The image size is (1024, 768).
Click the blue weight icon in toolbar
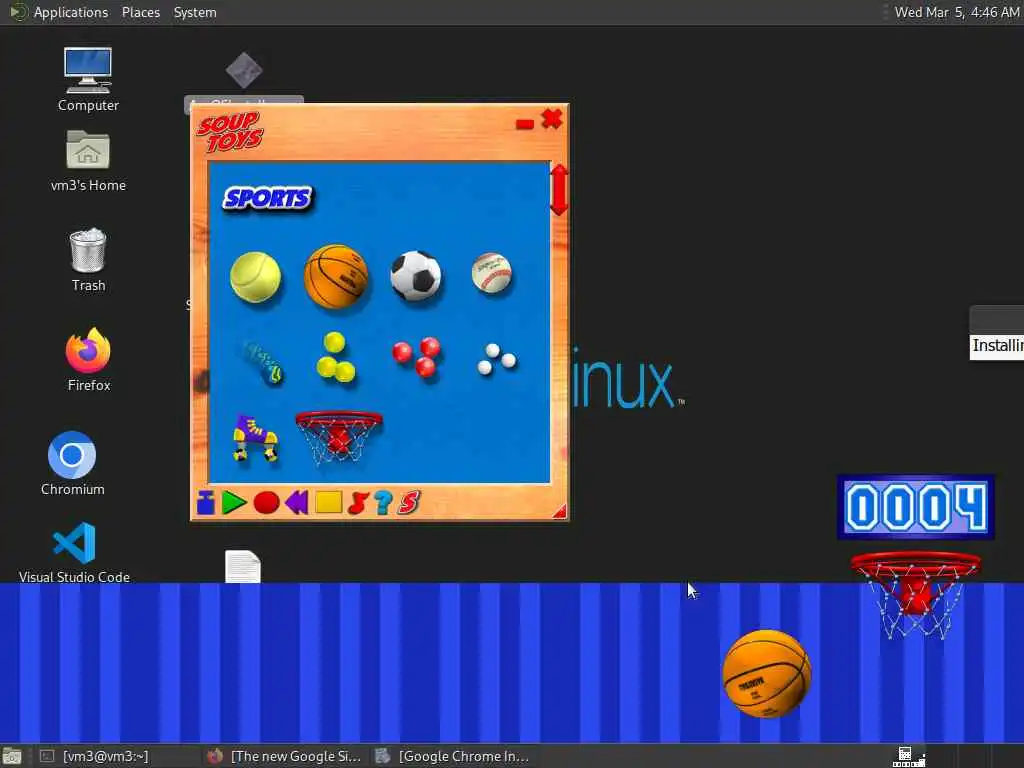tap(206, 503)
